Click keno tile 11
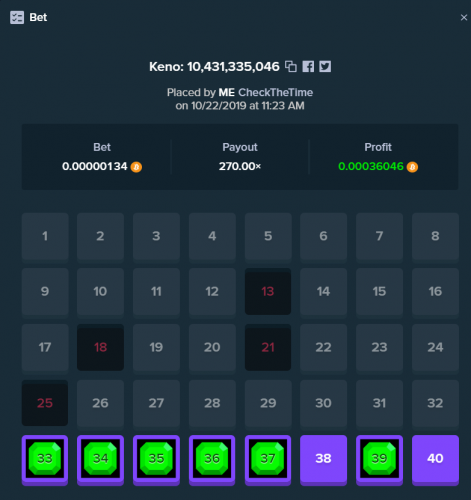 [156, 292]
